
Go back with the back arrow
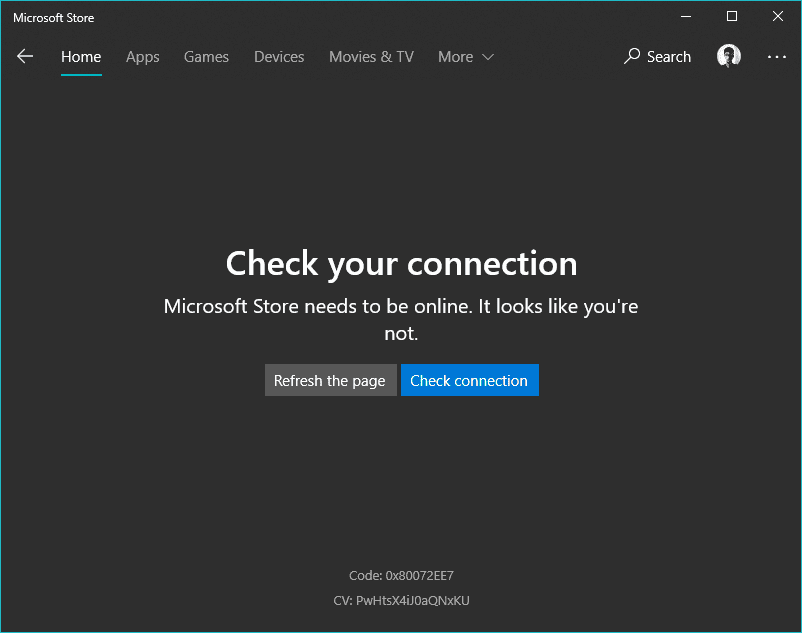pyautogui.click(x=25, y=56)
